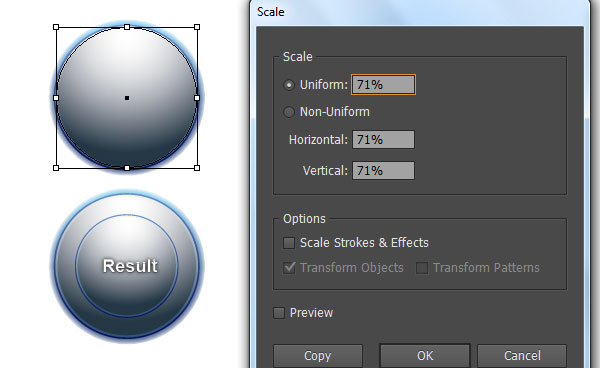The width and height of the screenshot is (600, 368).
Task: Click the right-middle bounding box handle
Action: 197,98
